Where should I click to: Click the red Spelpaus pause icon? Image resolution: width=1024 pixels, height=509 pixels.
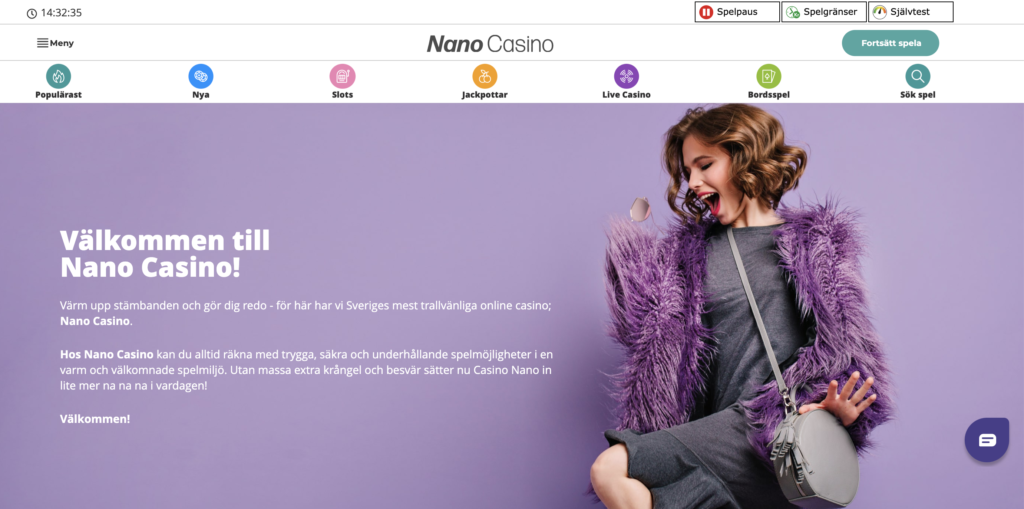[706, 12]
